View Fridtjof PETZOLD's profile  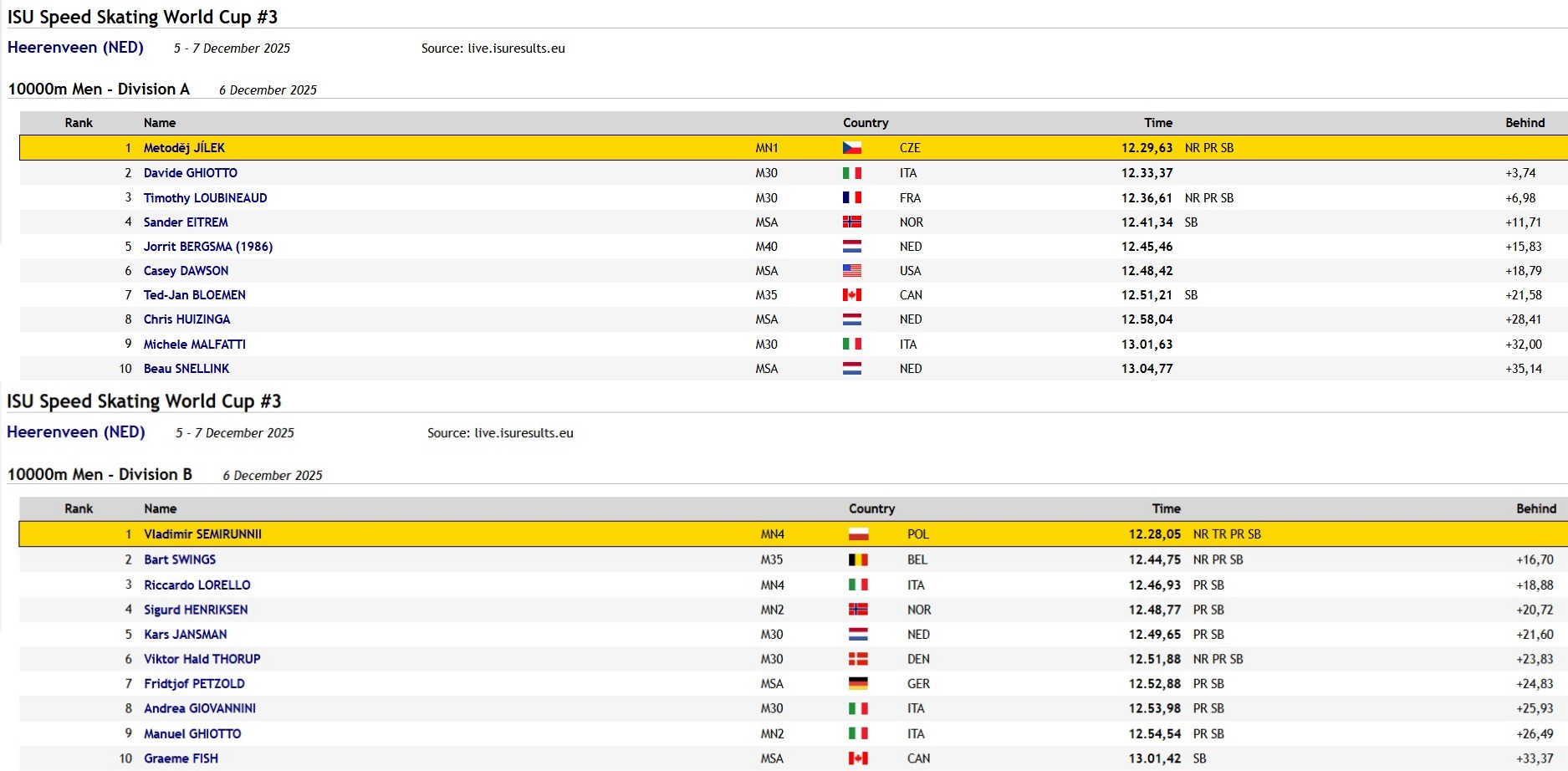pos(194,684)
